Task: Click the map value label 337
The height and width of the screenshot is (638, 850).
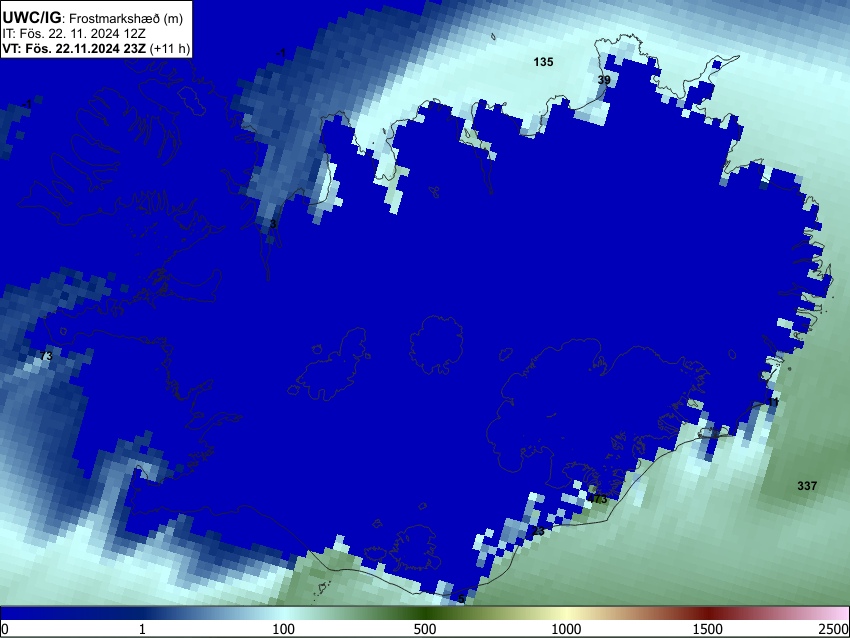Action: (807, 486)
